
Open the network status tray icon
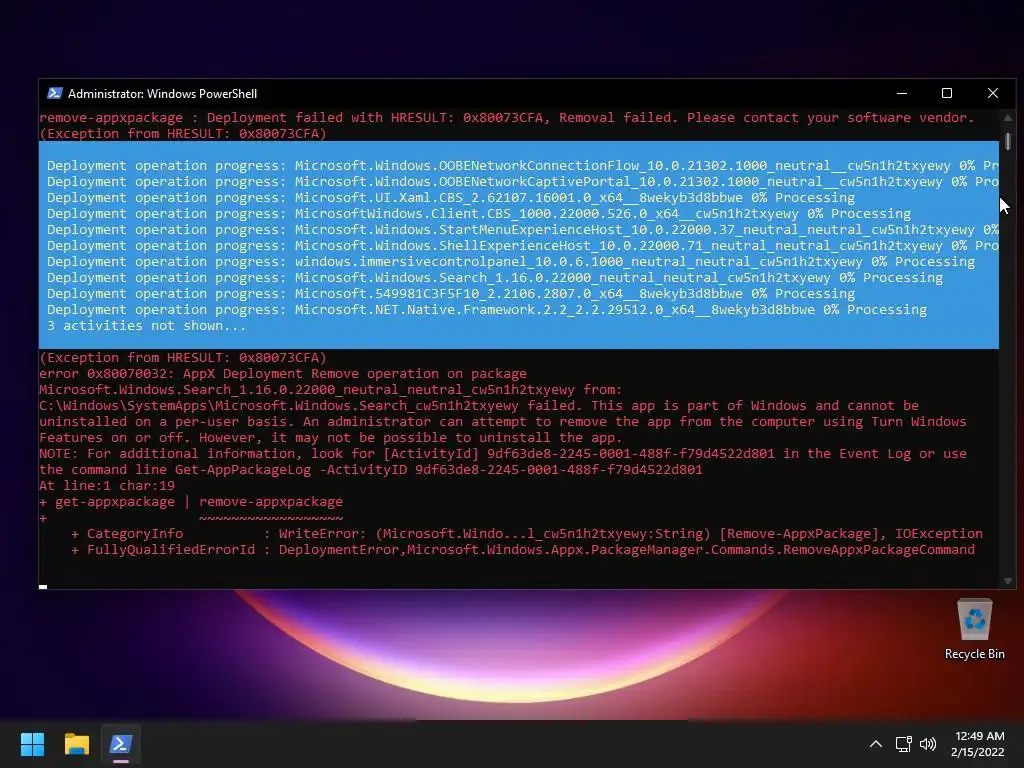coord(904,744)
